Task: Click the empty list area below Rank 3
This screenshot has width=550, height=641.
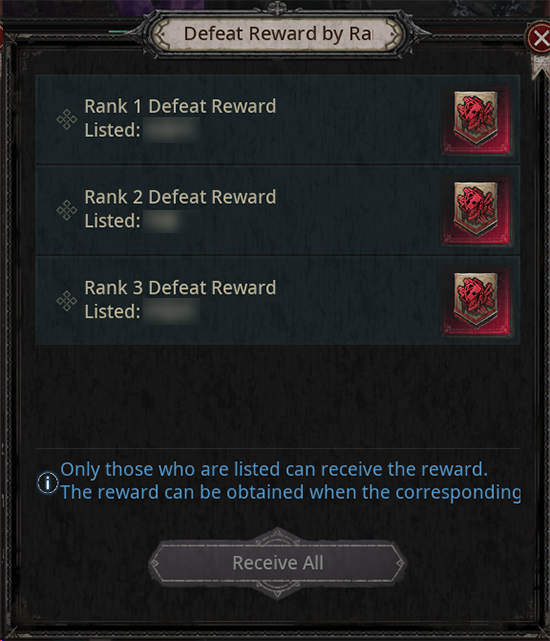Action: click(x=277, y=396)
